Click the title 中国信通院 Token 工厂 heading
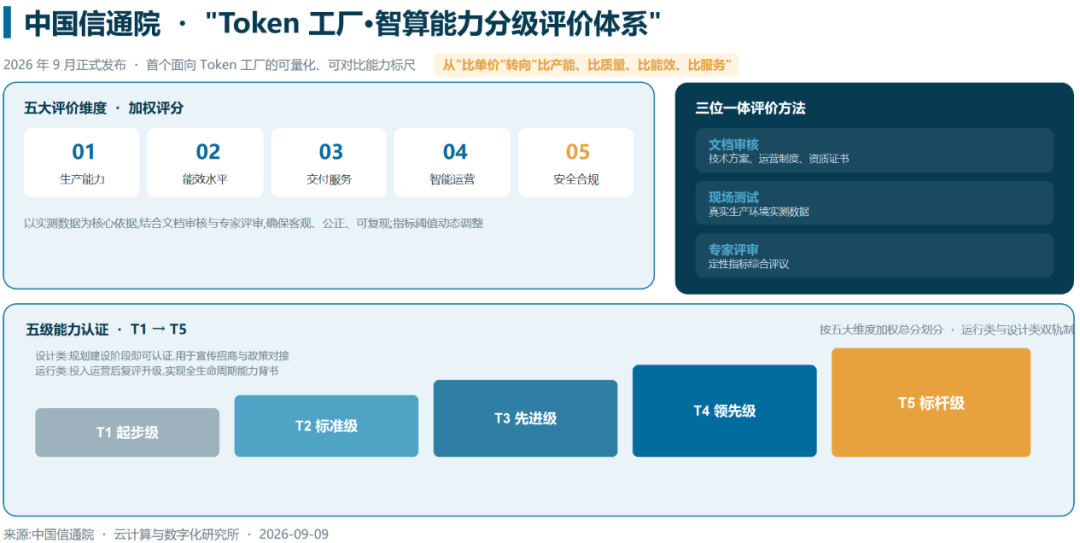 [x=342, y=23]
